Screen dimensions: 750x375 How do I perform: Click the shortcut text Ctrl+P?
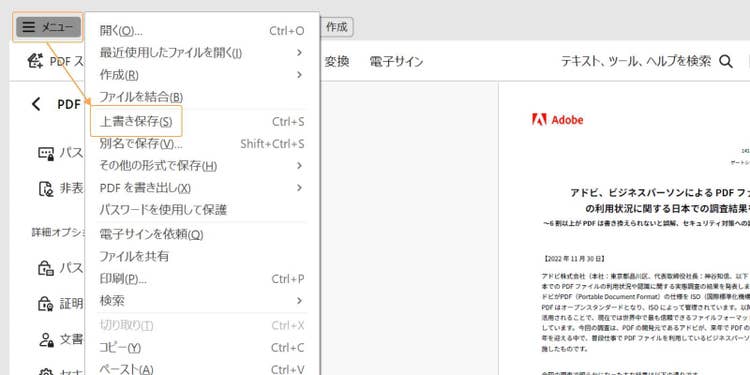point(287,279)
